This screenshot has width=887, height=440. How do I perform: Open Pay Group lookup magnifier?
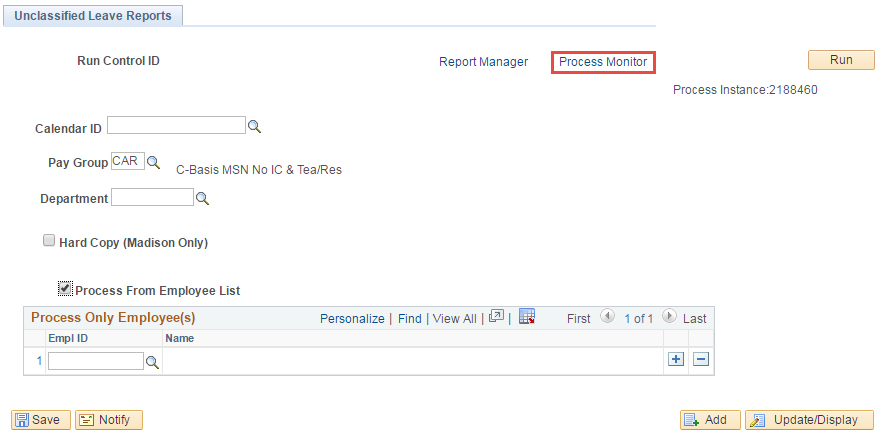[x=153, y=162]
